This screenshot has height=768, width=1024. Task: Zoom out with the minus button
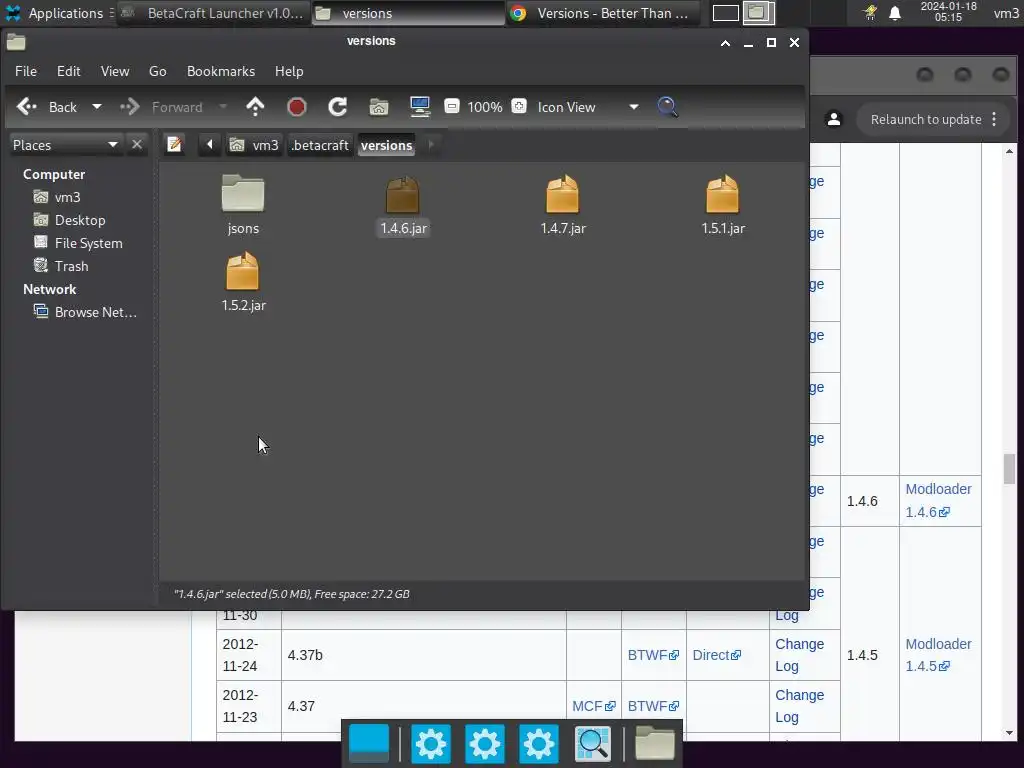[452, 106]
